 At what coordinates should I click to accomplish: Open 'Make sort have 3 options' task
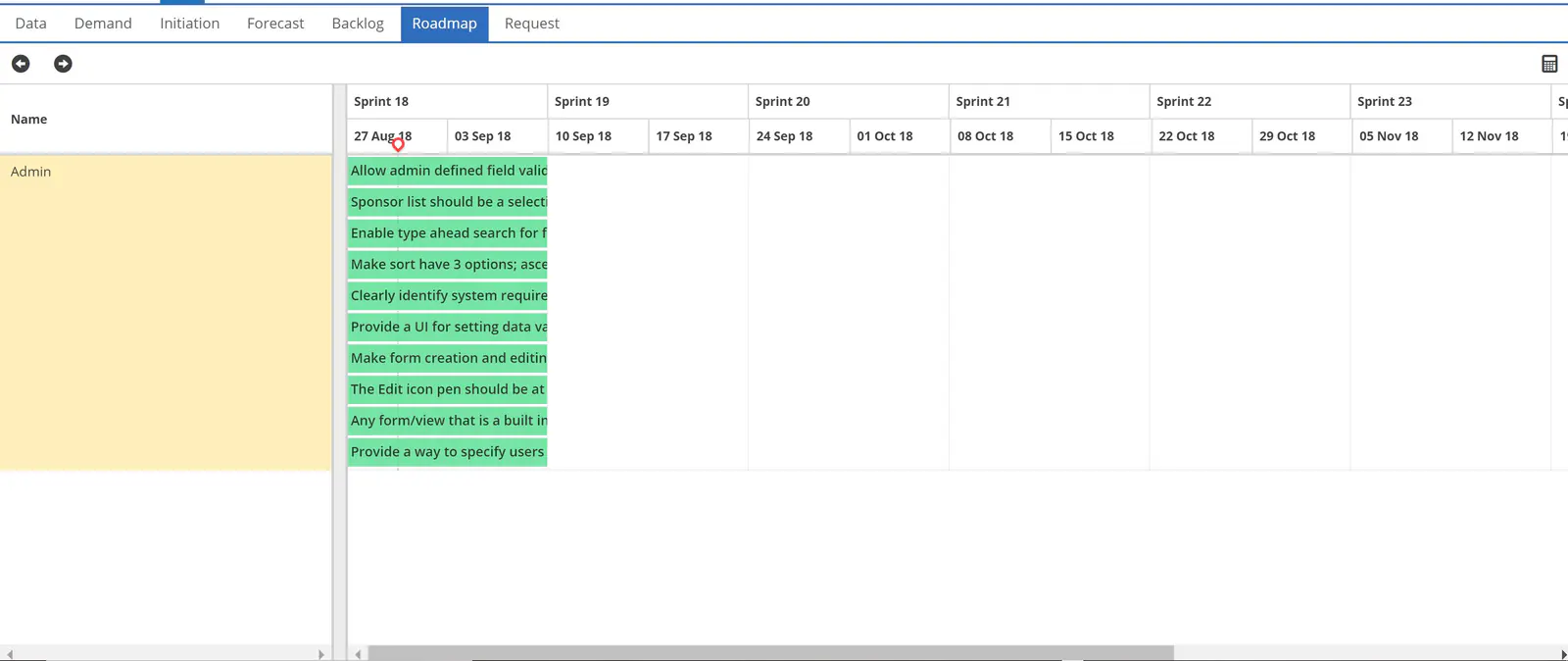(448, 265)
